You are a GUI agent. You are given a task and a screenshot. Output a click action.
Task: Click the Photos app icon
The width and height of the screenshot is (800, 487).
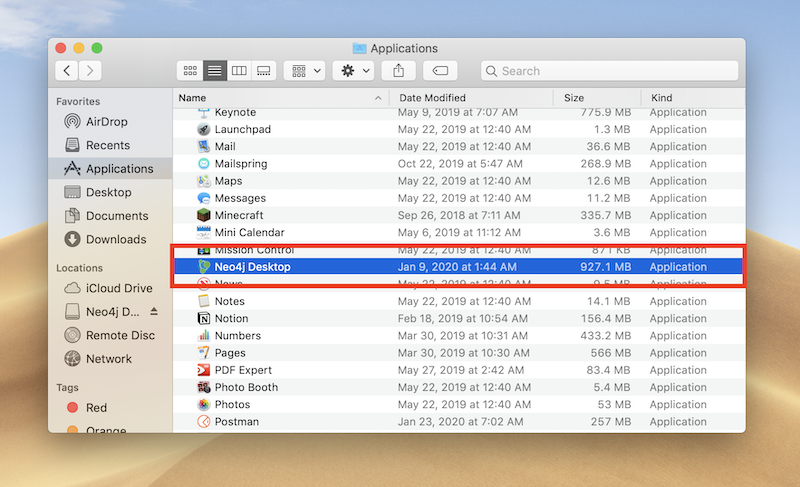(204, 404)
